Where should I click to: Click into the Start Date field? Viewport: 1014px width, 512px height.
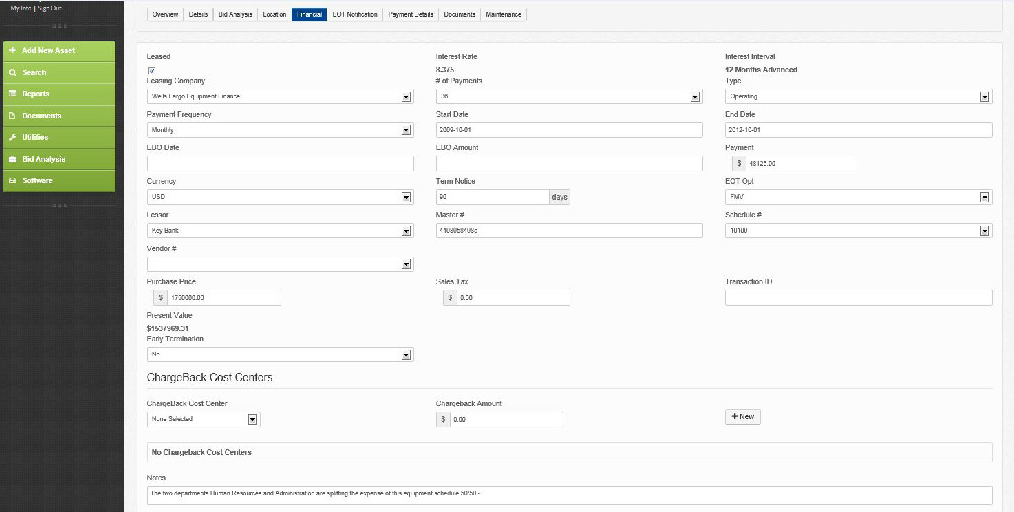pos(569,130)
